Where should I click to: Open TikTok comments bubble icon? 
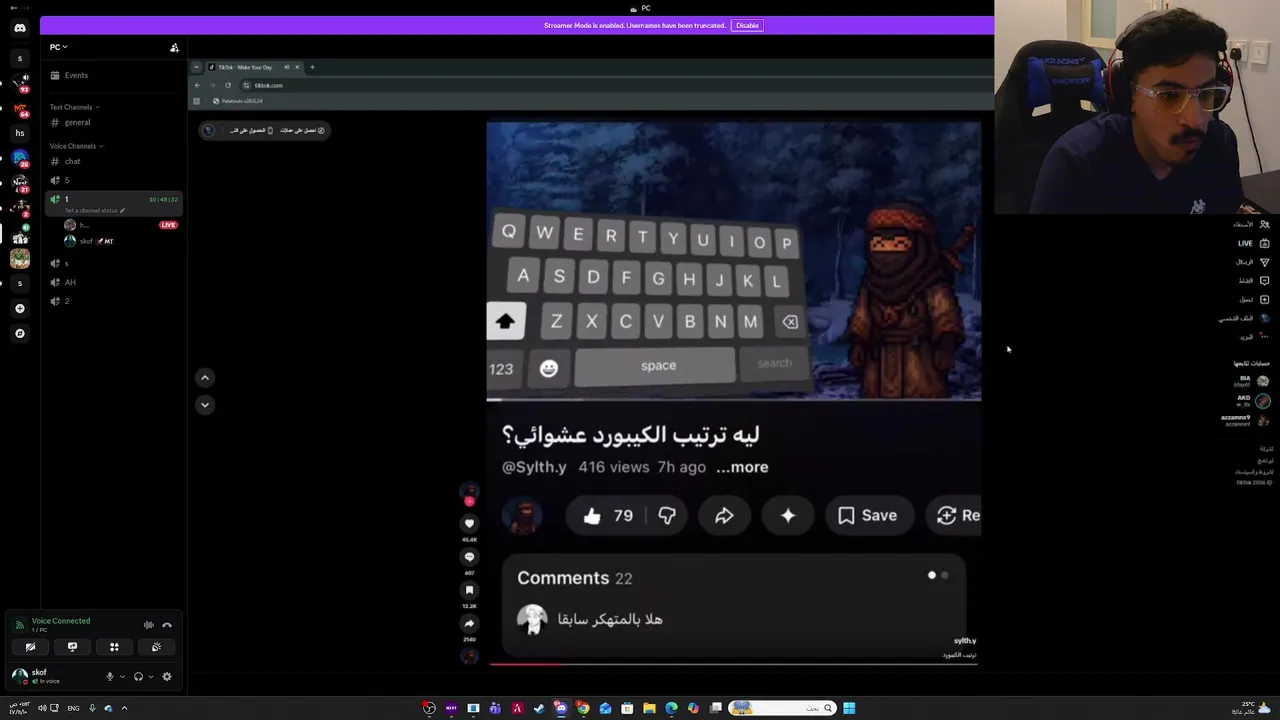click(x=469, y=557)
